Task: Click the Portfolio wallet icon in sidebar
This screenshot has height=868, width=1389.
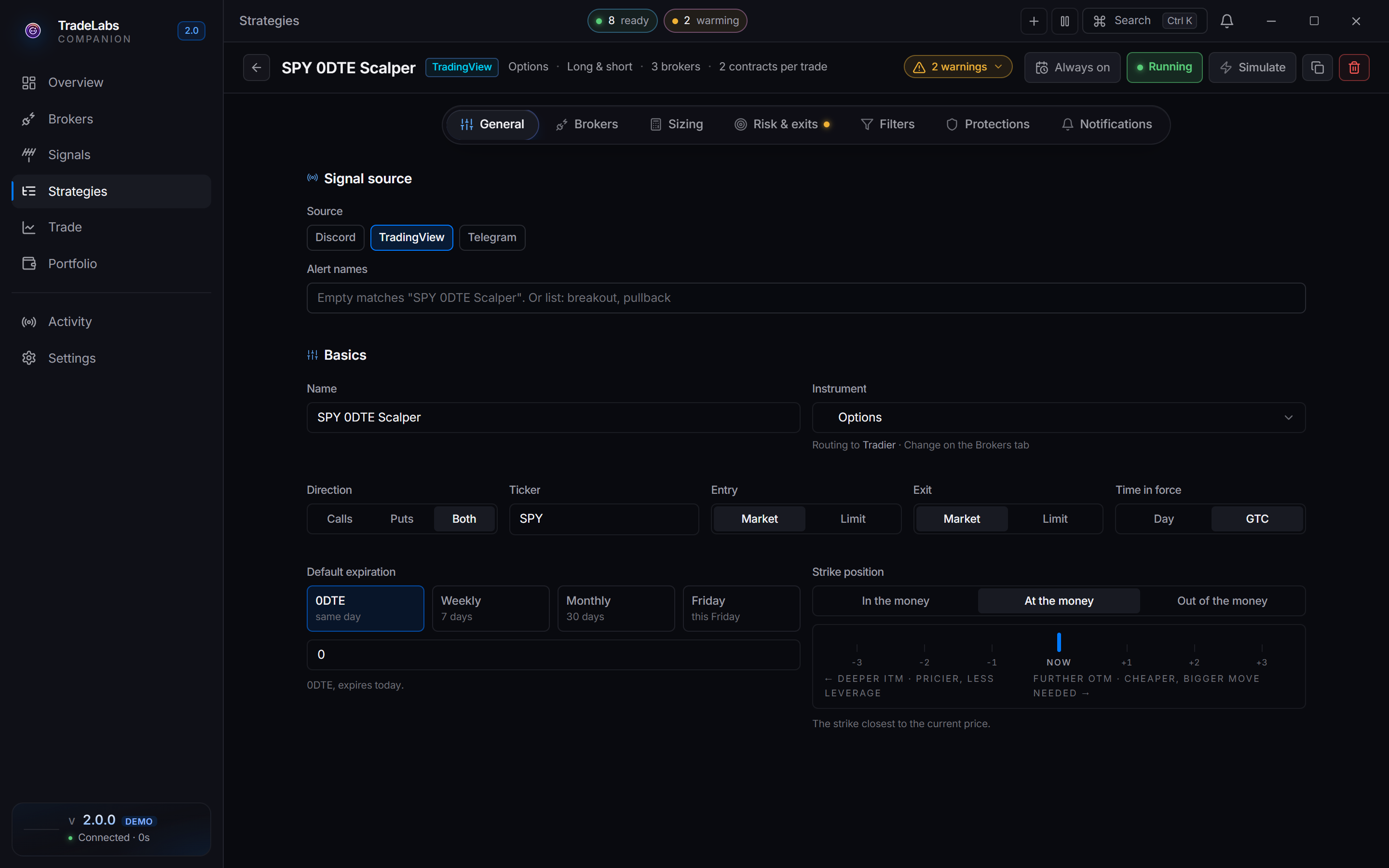Action: click(29, 263)
